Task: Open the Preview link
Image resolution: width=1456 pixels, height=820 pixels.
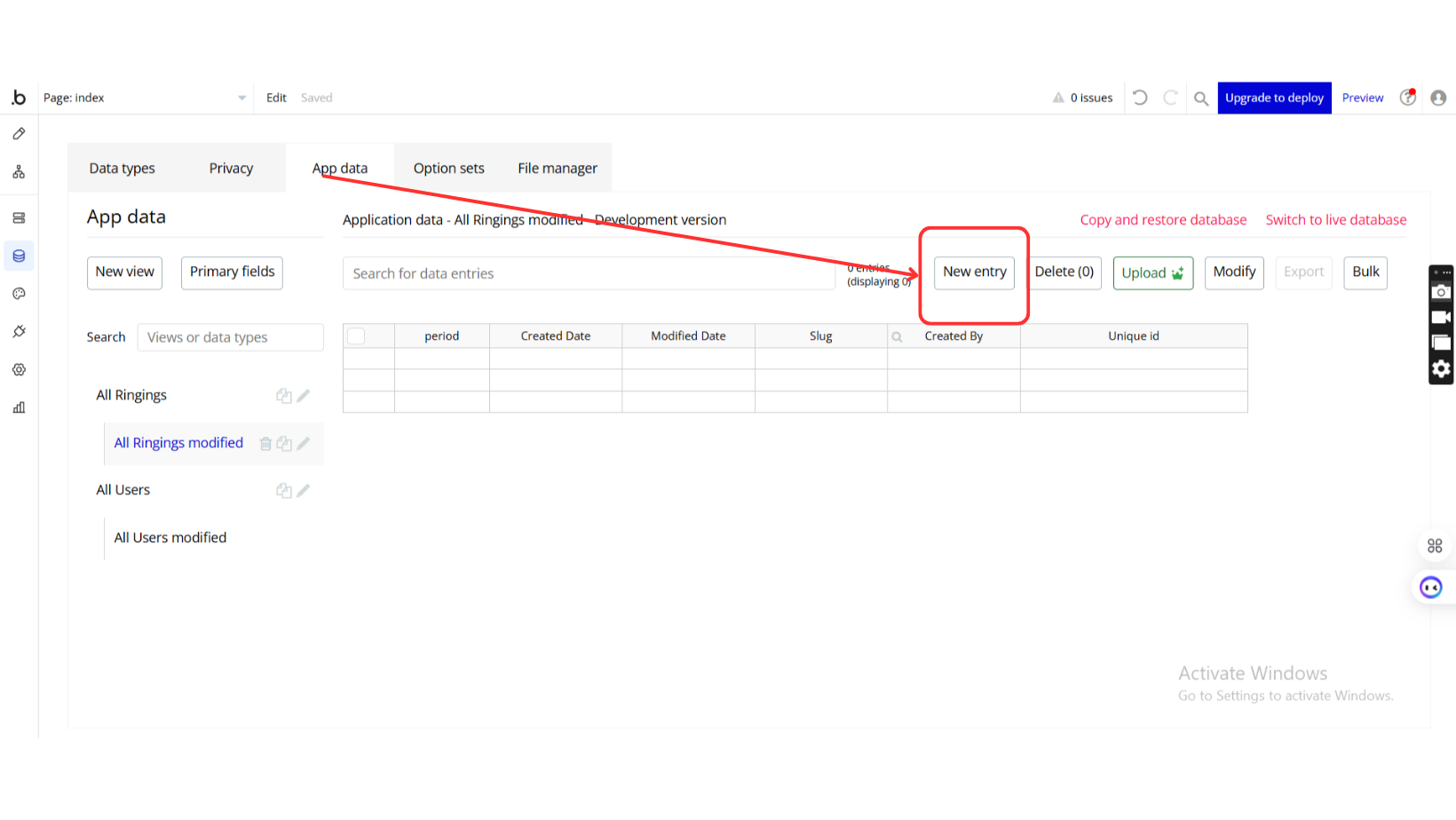Action: [x=1363, y=98]
